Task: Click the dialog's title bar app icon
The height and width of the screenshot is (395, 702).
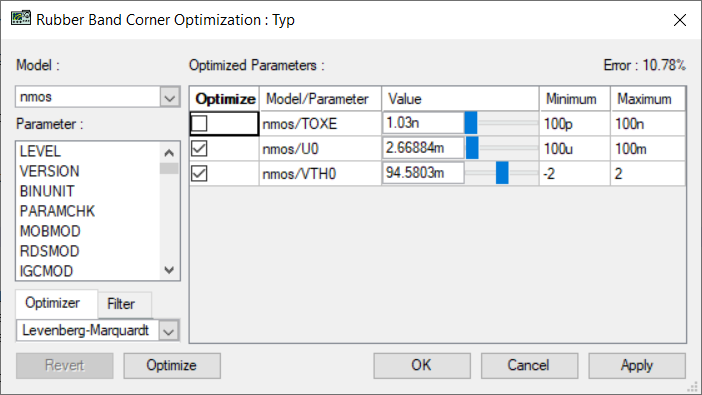Action: point(21,19)
